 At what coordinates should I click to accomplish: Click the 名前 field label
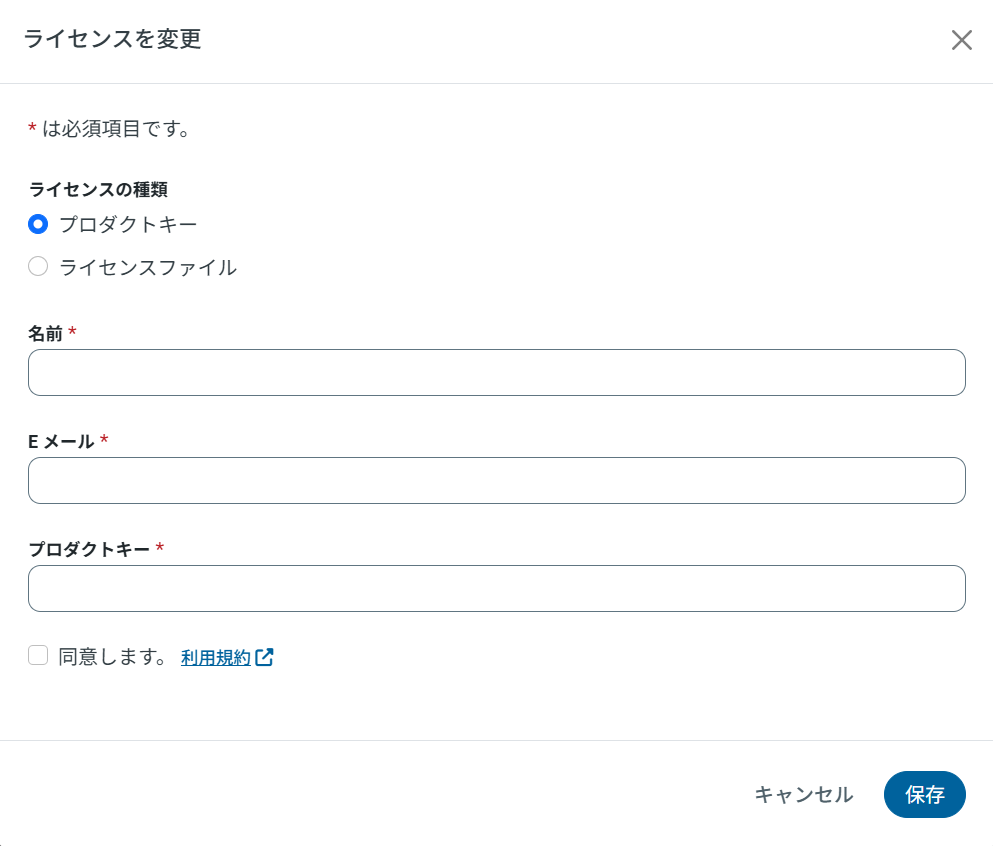(46, 333)
